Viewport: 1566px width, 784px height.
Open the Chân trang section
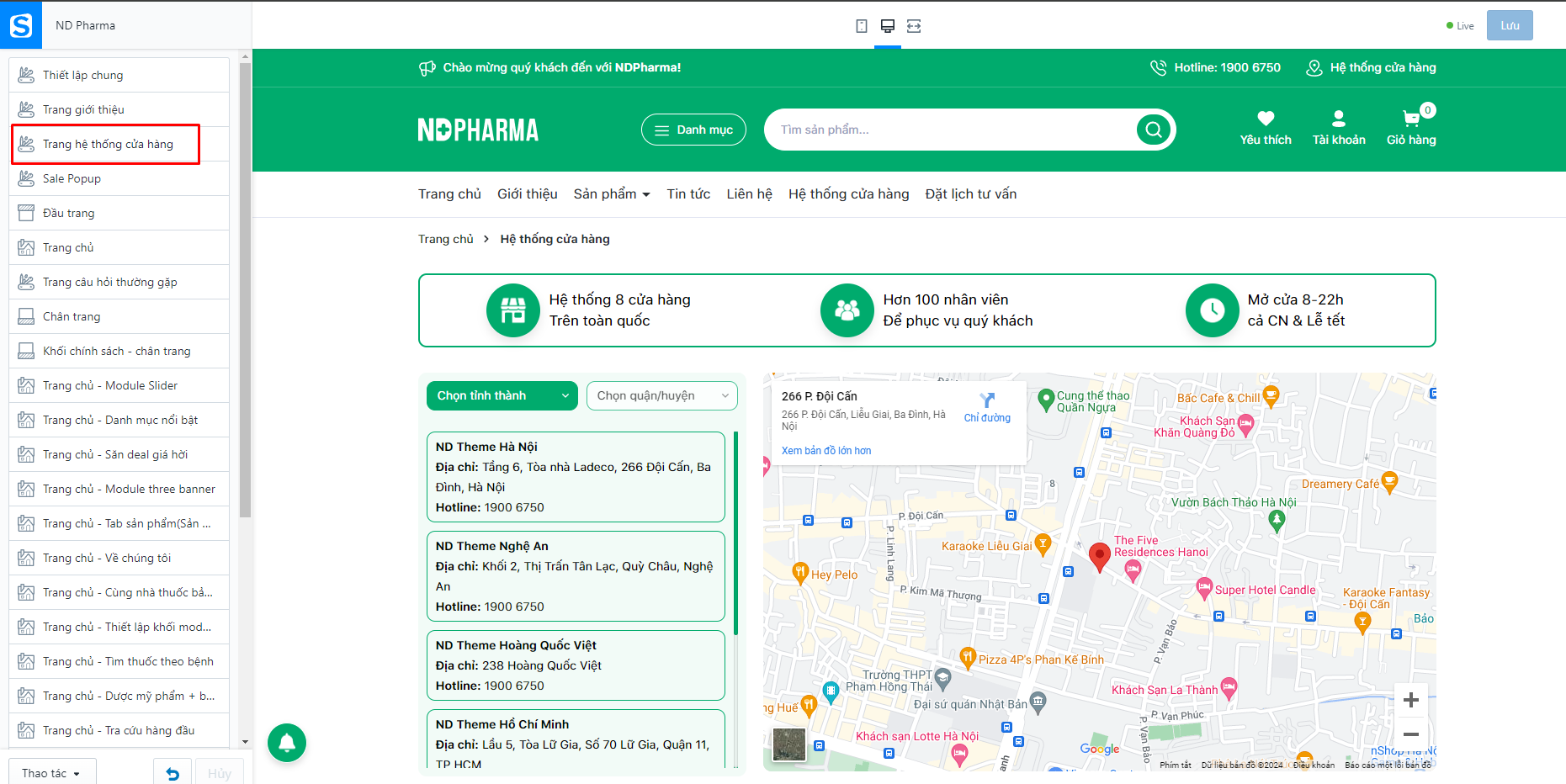[119, 316]
